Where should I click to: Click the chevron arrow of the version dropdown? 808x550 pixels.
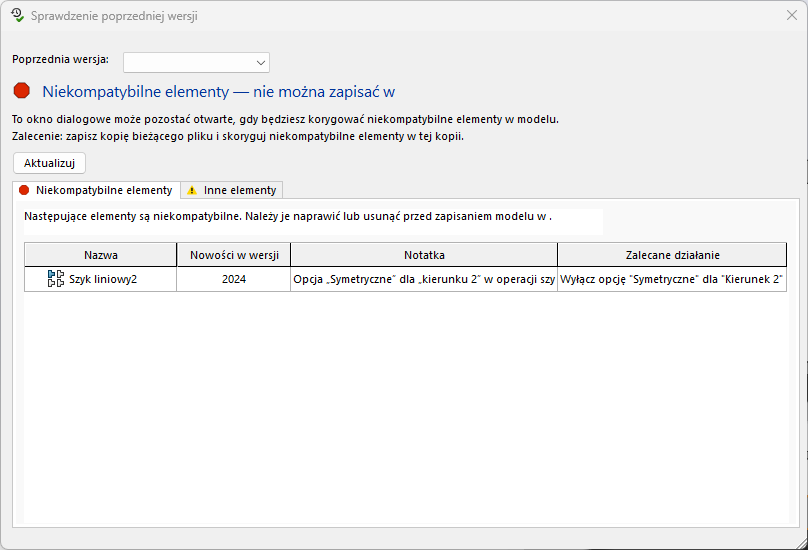point(261,62)
